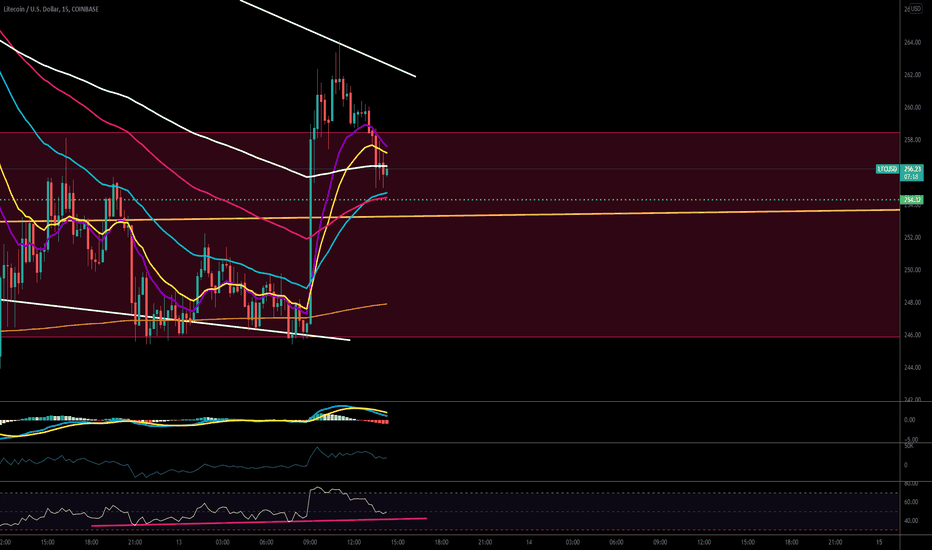This screenshot has width=932, height=550.
Task: Click the 262.00 price scale label
Action: (912, 75)
